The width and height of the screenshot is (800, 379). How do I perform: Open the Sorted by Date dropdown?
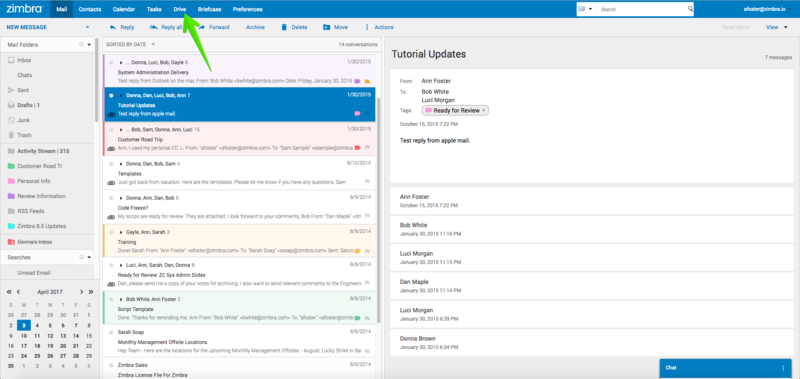(131, 44)
